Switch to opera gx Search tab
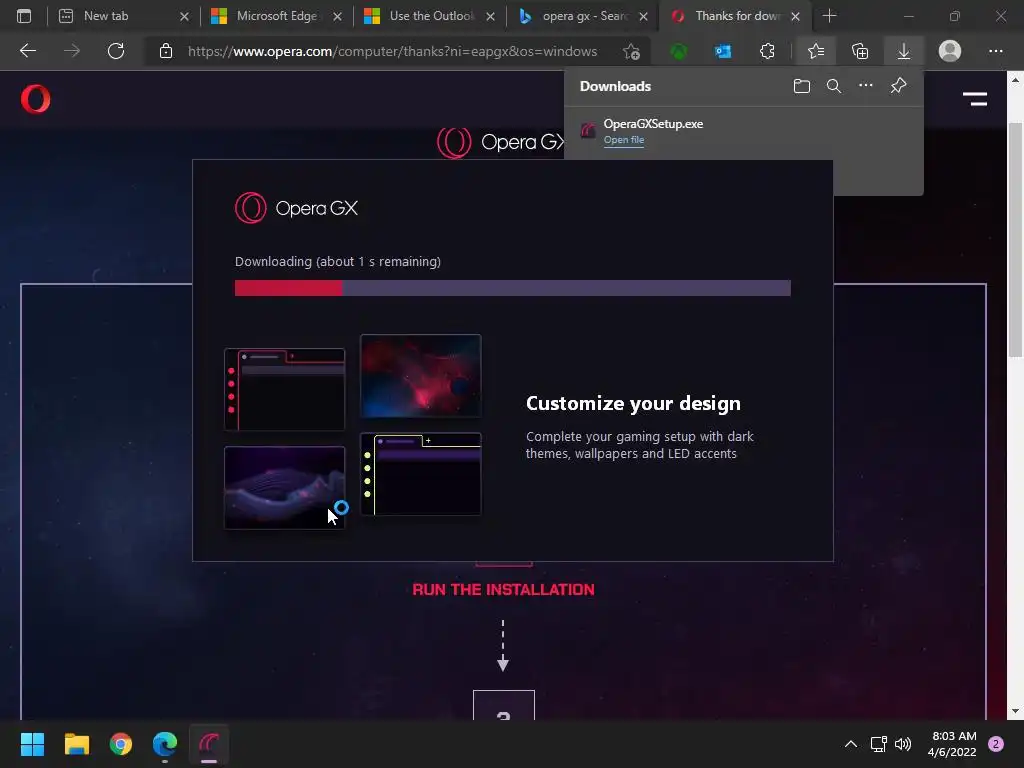Viewport: 1024px width, 768px height. (584, 16)
